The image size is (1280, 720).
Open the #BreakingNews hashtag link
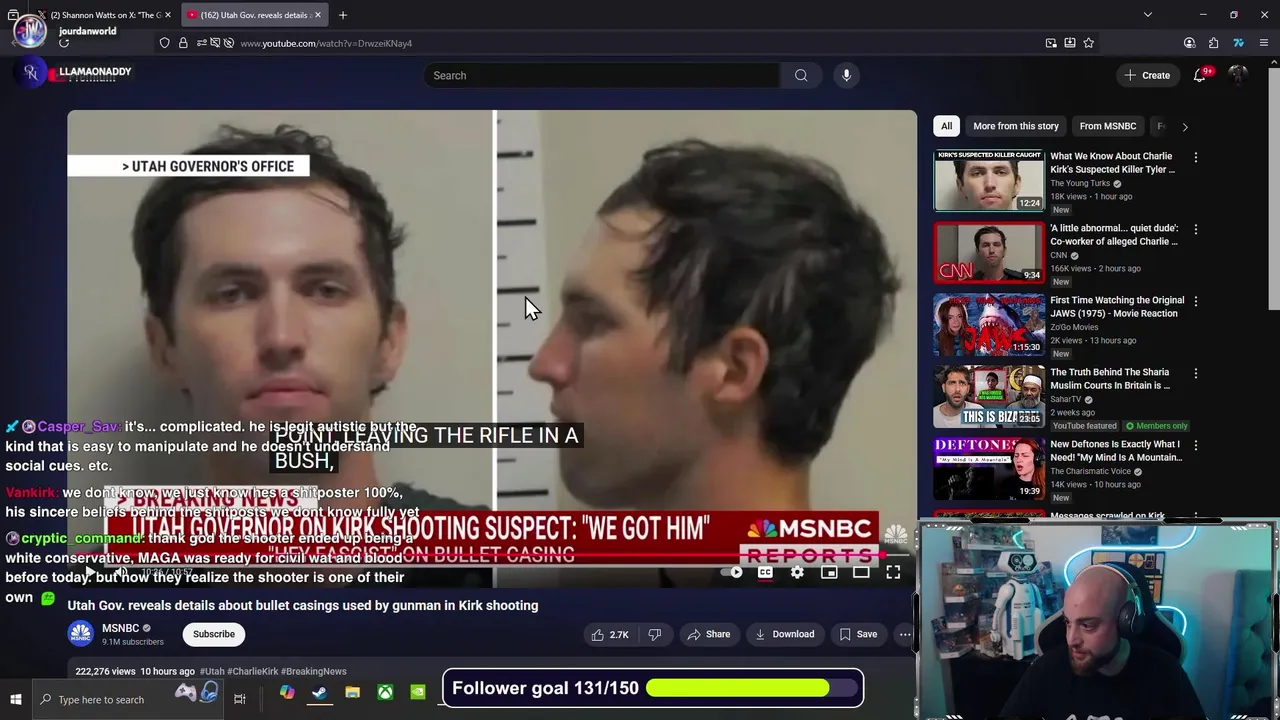[314, 671]
